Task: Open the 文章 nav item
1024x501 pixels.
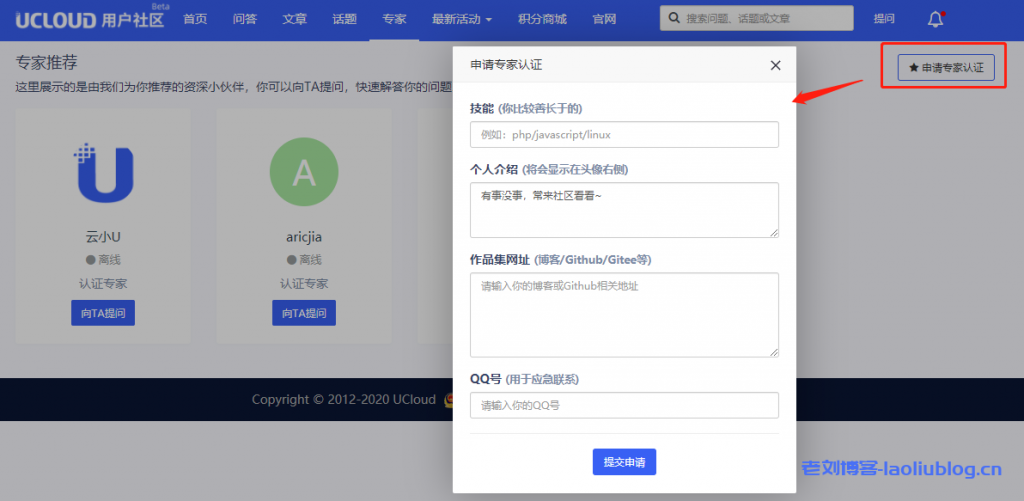Action: [295, 19]
